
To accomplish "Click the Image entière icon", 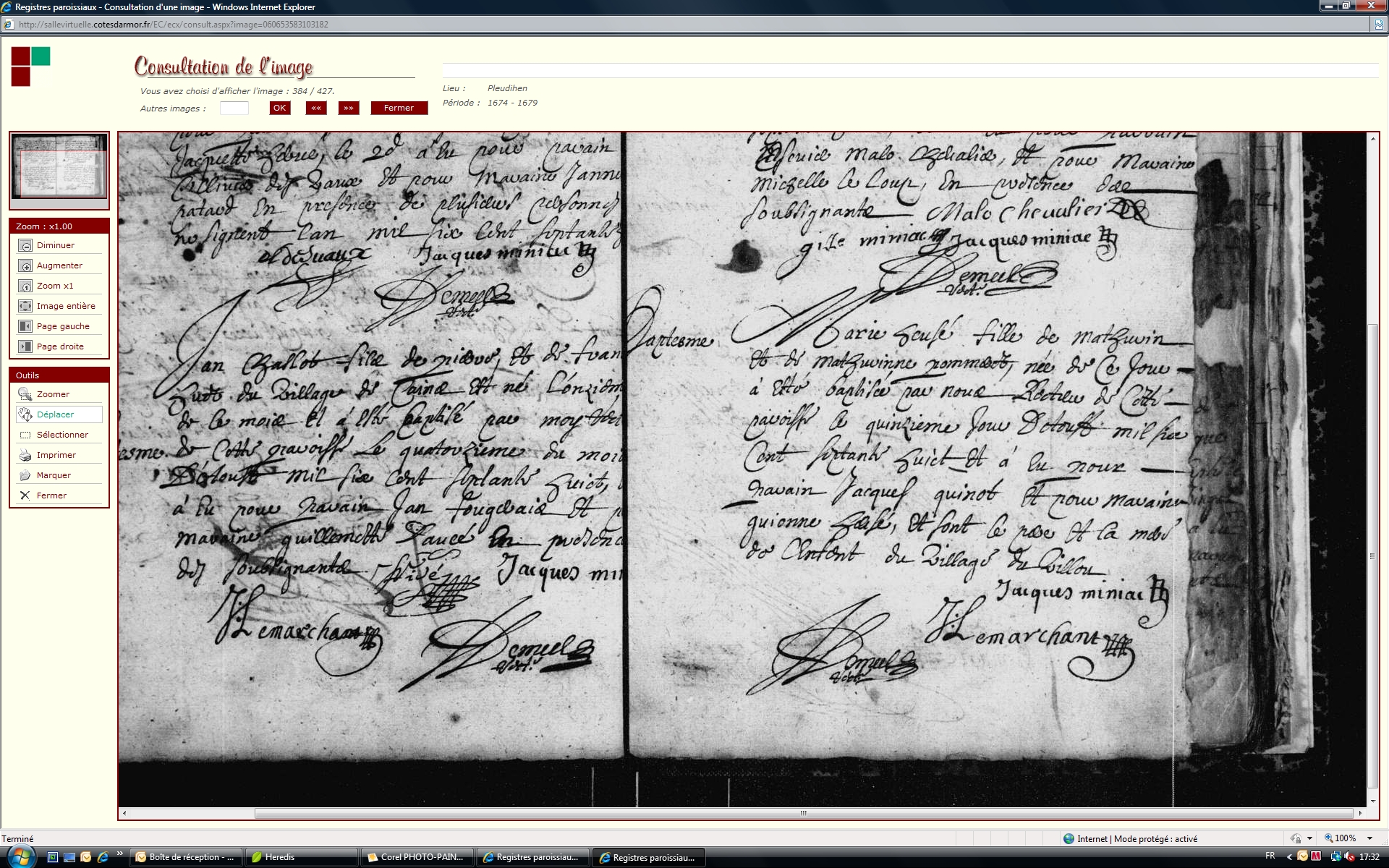I will [25, 306].
